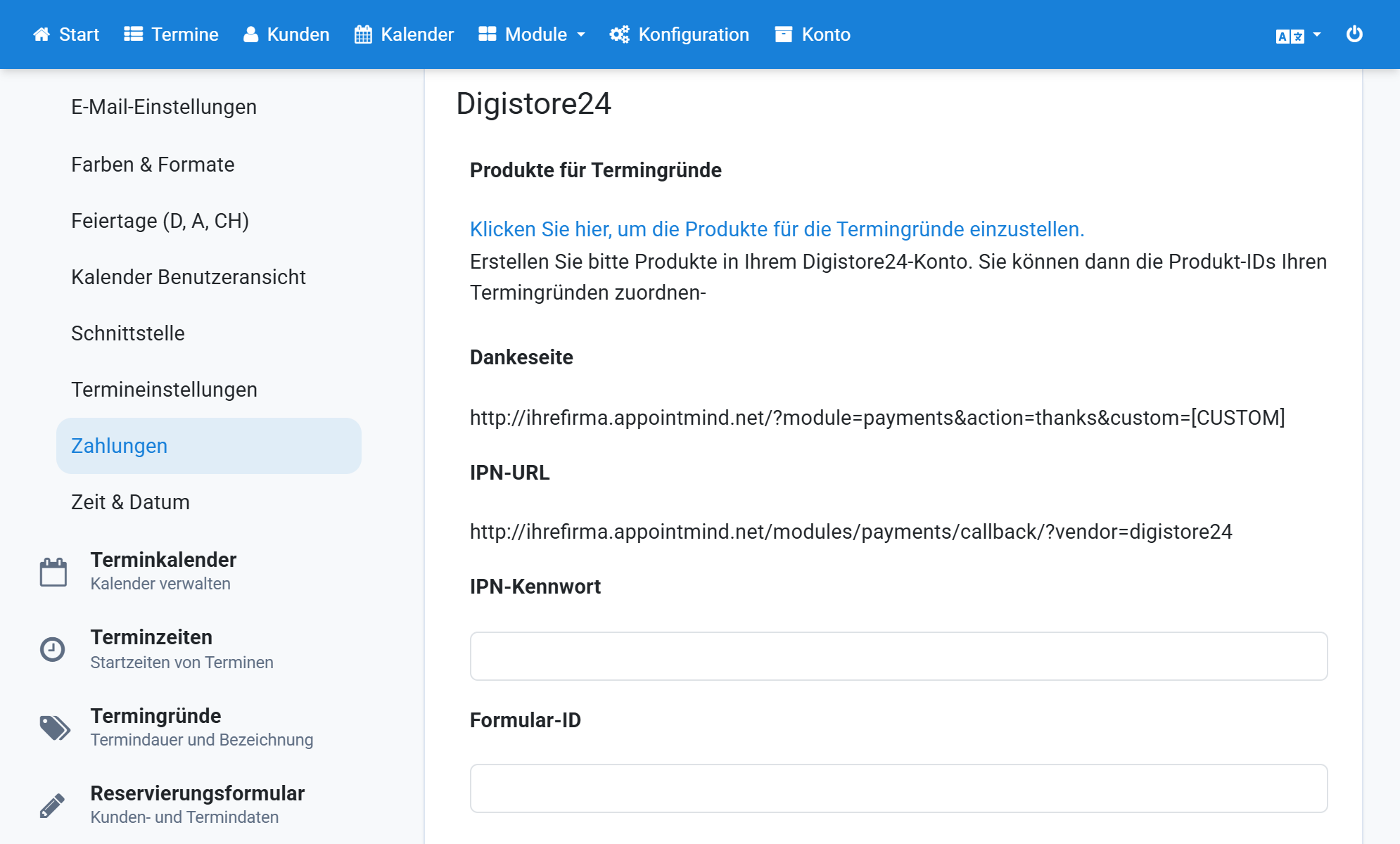Click the Kunden person icon
This screenshot has width=1400, height=844.
pyautogui.click(x=250, y=34)
